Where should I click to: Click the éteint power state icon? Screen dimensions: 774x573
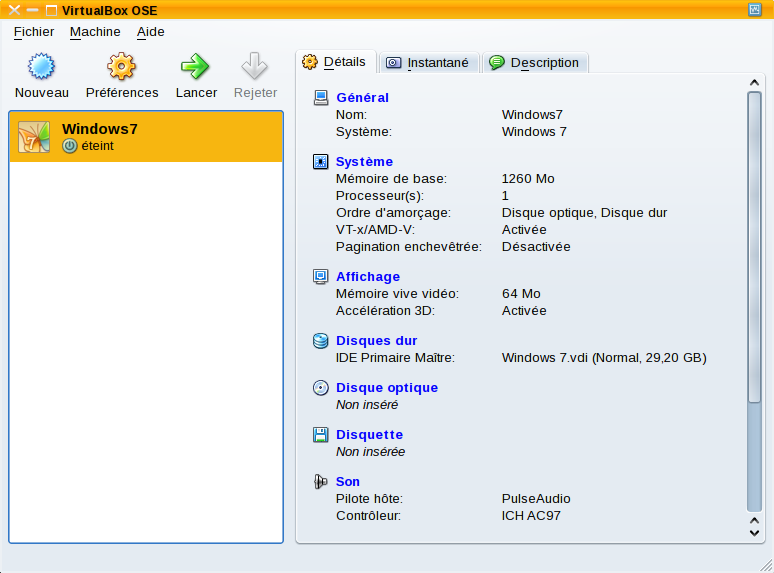[x=70, y=146]
